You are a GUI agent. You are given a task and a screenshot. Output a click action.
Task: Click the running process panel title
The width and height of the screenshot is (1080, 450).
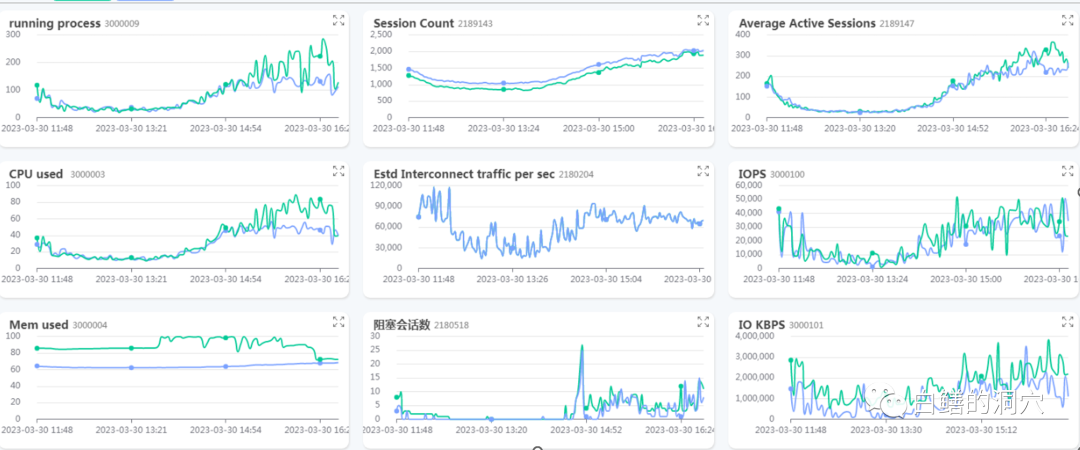click(x=54, y=23)
